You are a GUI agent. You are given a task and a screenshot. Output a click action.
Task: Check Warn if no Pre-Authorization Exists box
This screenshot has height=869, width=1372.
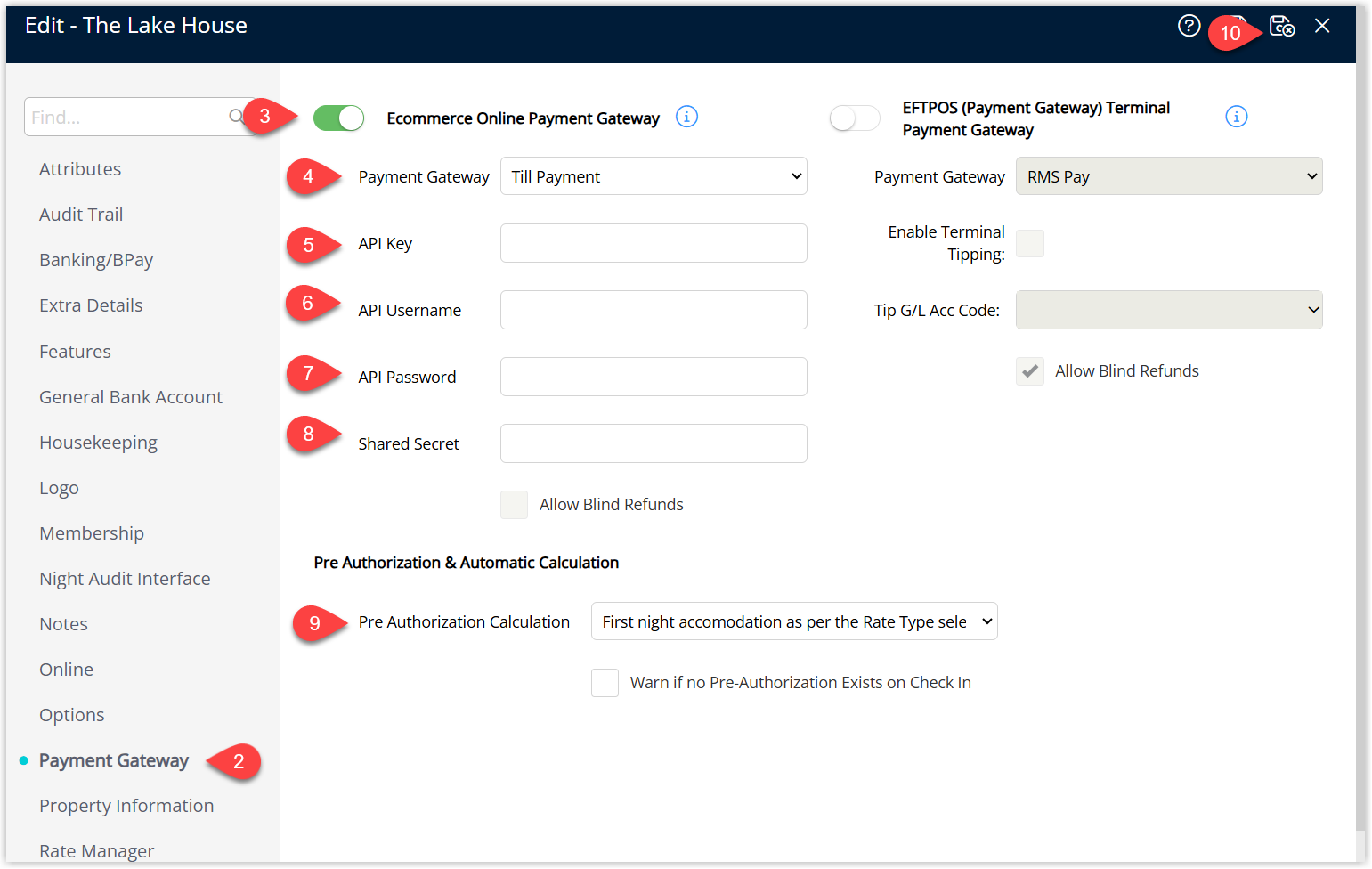click(x=605, y=683)
